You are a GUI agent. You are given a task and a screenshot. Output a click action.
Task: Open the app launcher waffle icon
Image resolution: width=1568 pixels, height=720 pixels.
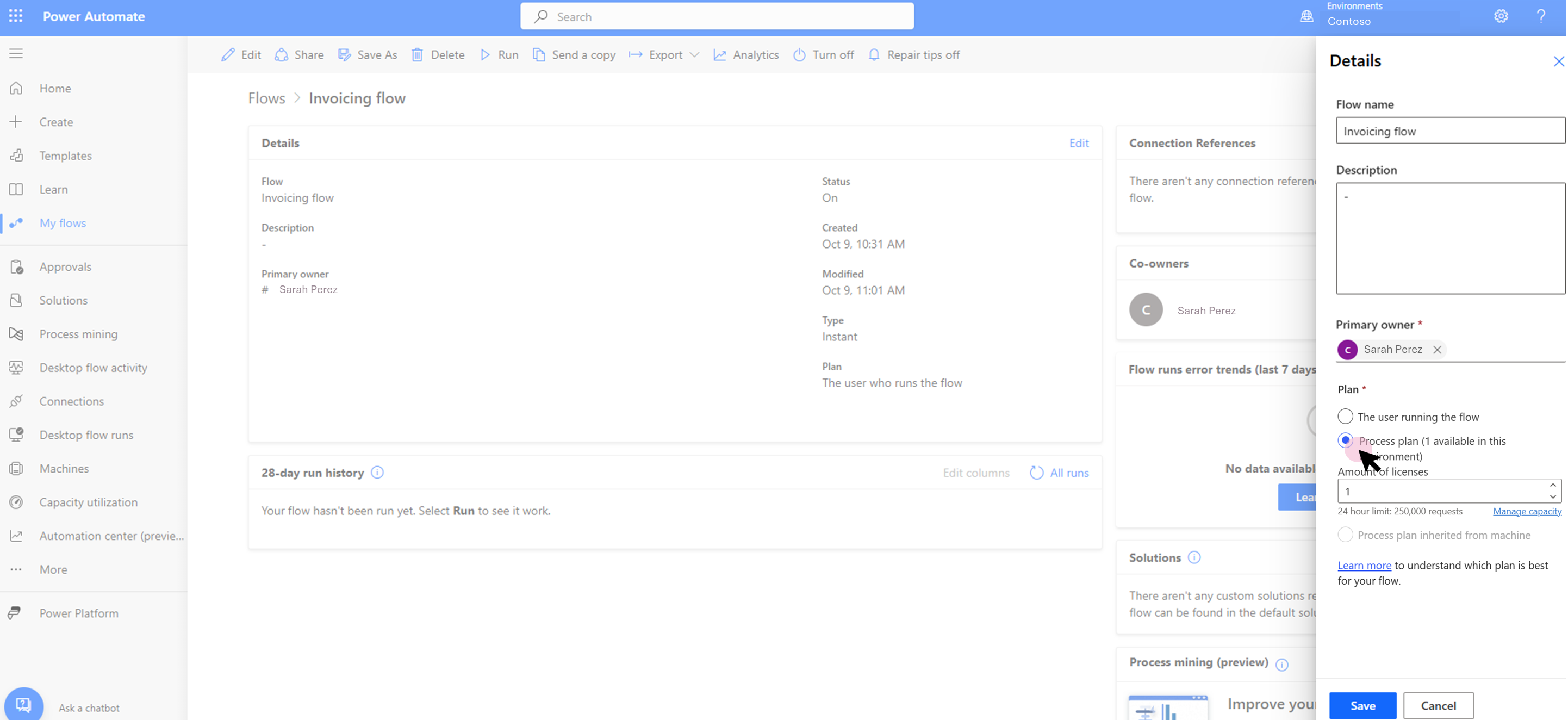point(16,16)
